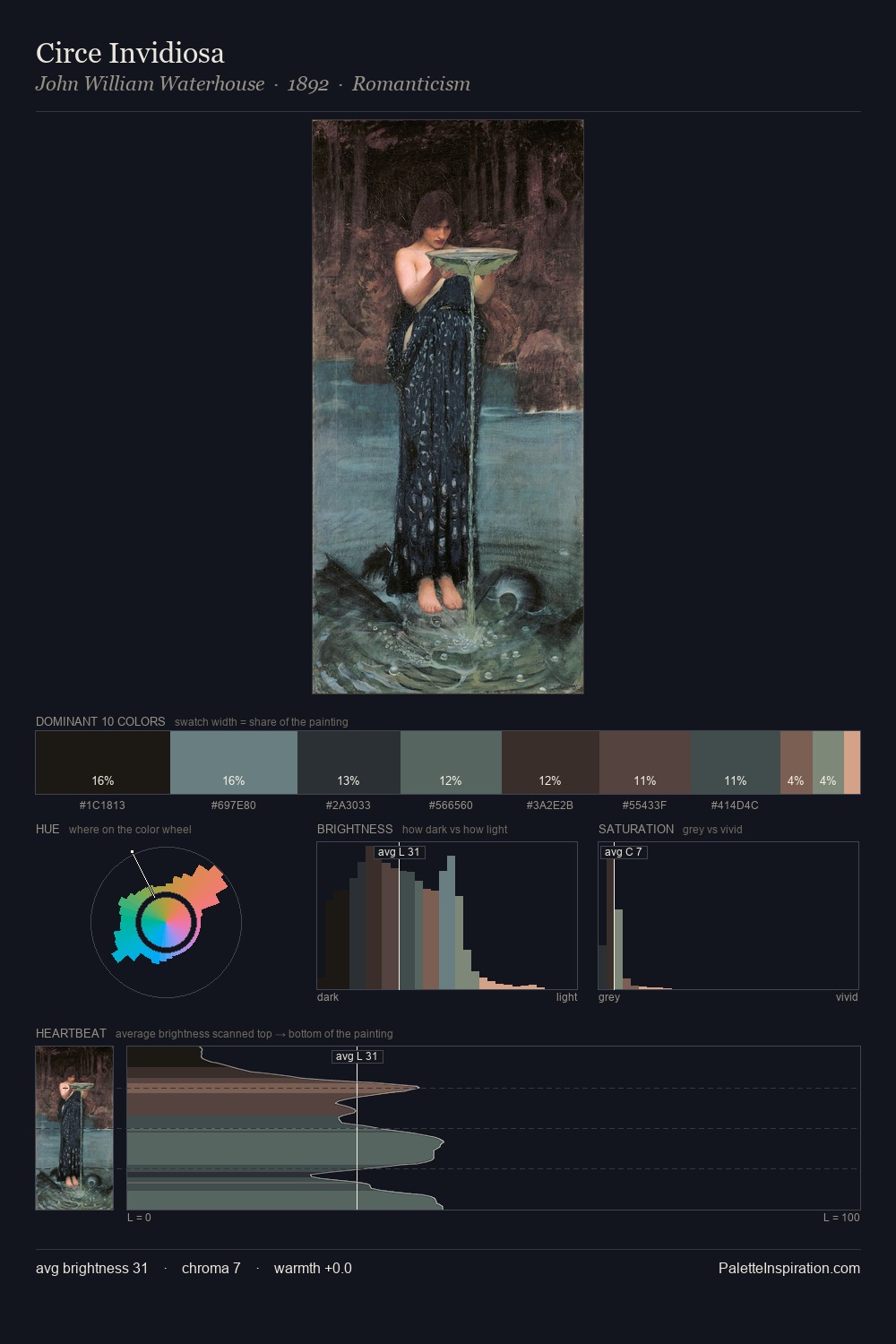Click the artist name John William Waterhouse
896x1344 pixels.
[x=150, y=83]
